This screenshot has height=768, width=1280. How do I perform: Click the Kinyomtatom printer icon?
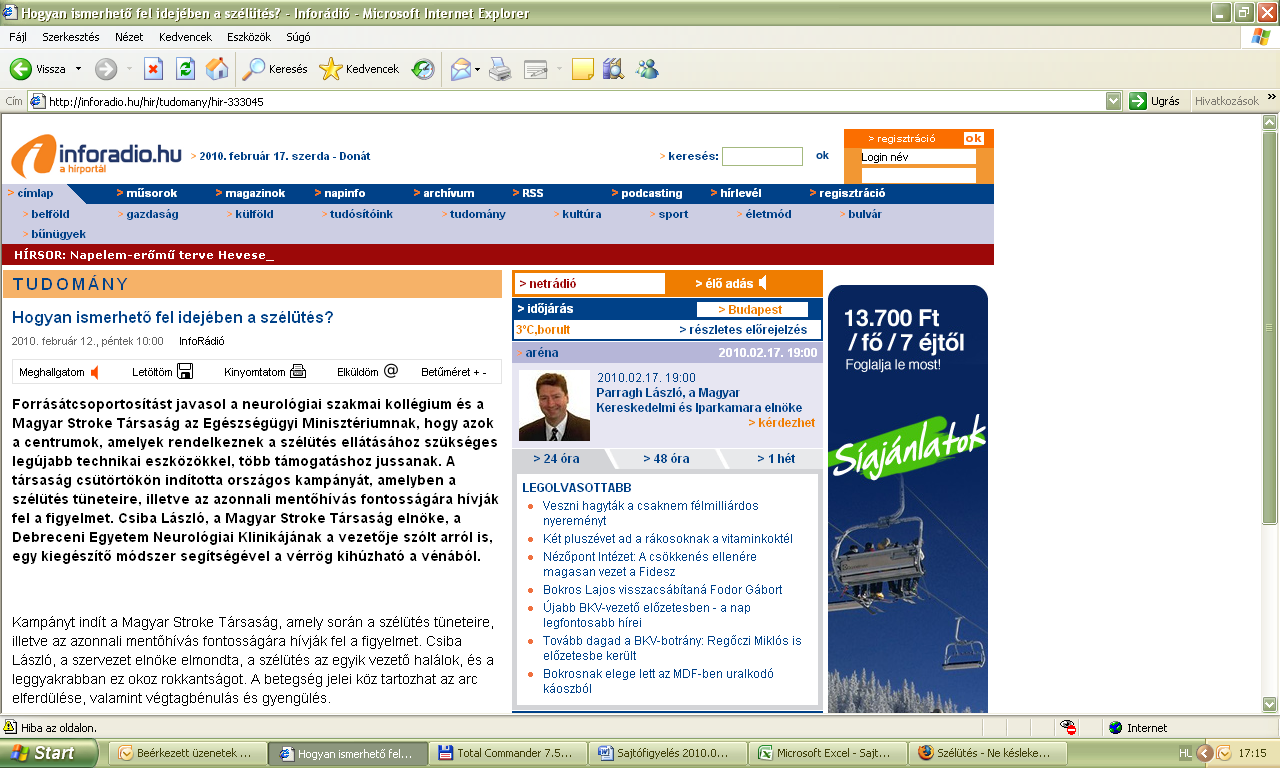point(298,371)
